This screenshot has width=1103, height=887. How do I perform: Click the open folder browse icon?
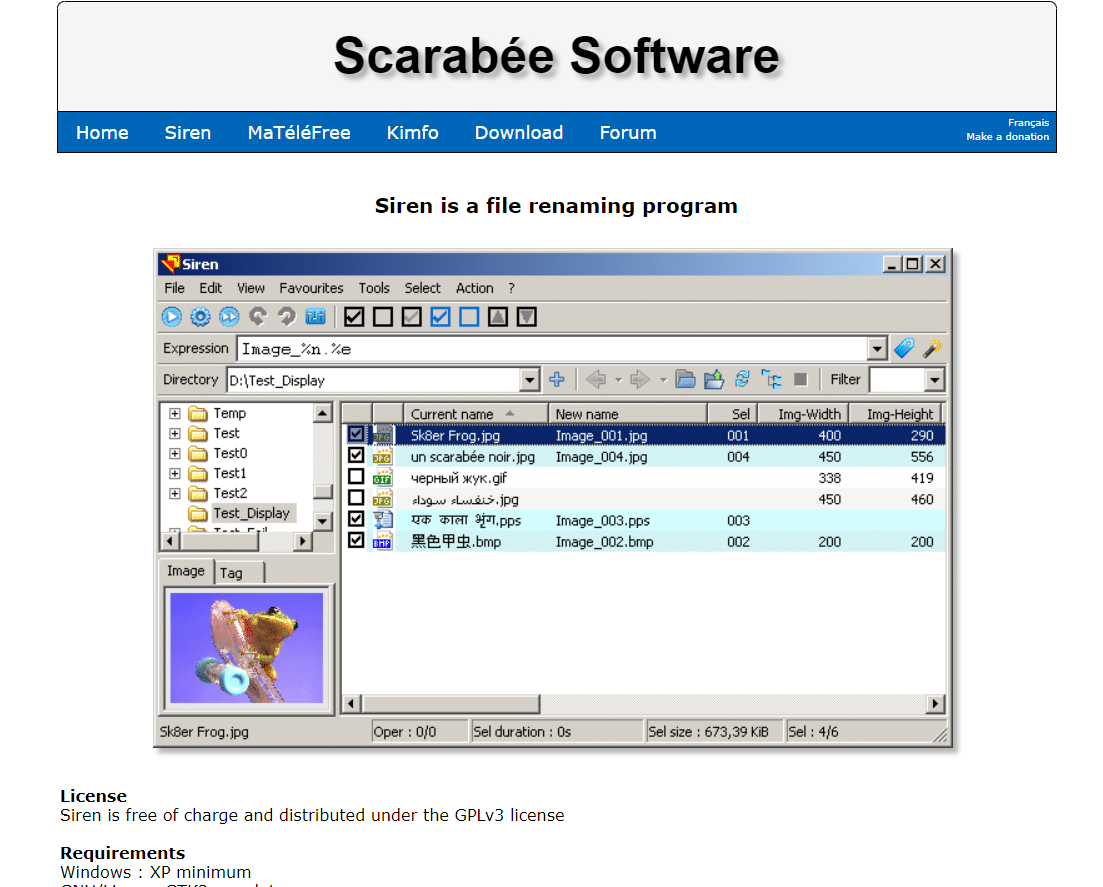point(685,380)
